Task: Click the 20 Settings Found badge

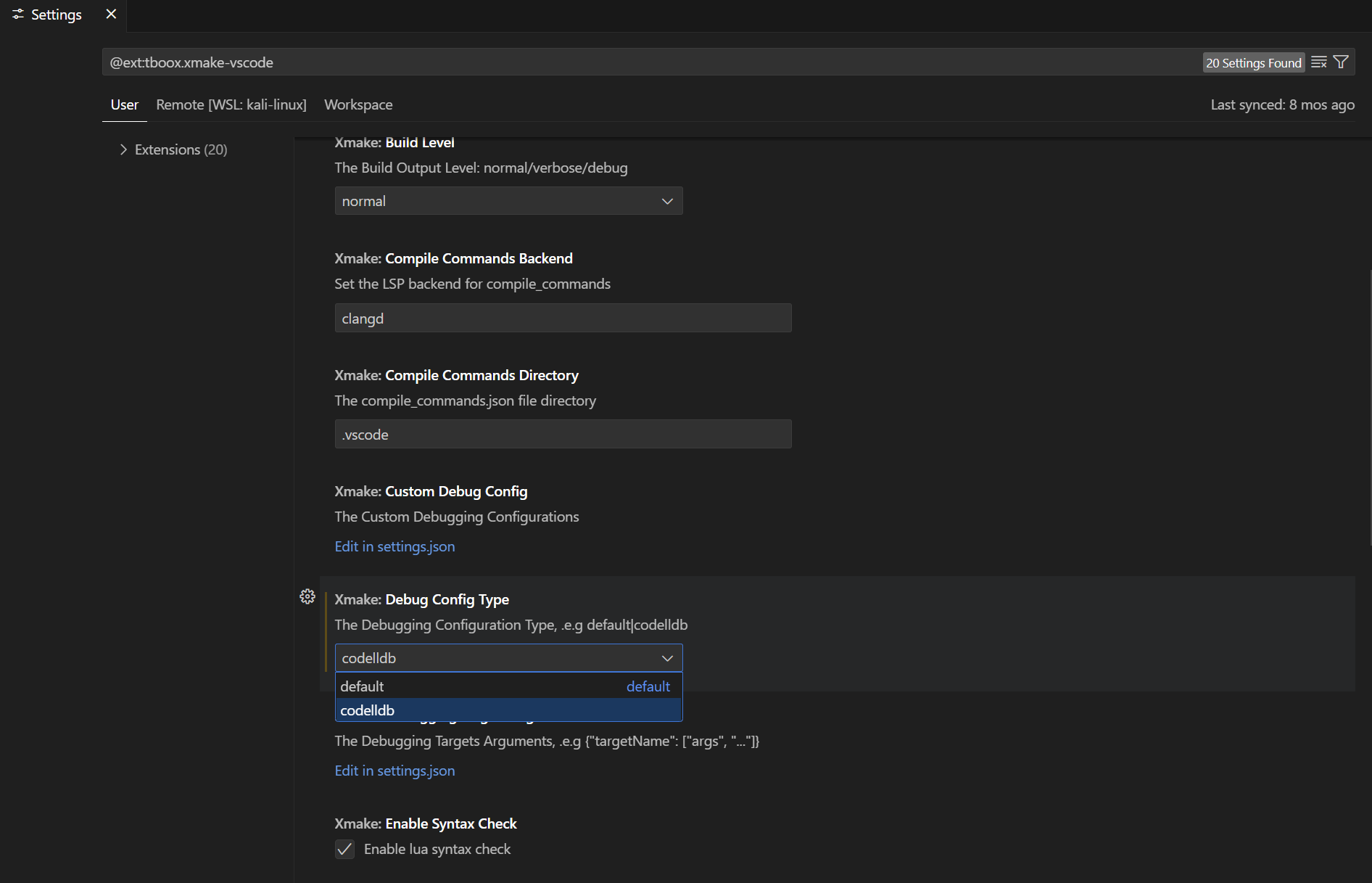Action: (1253, 63)
